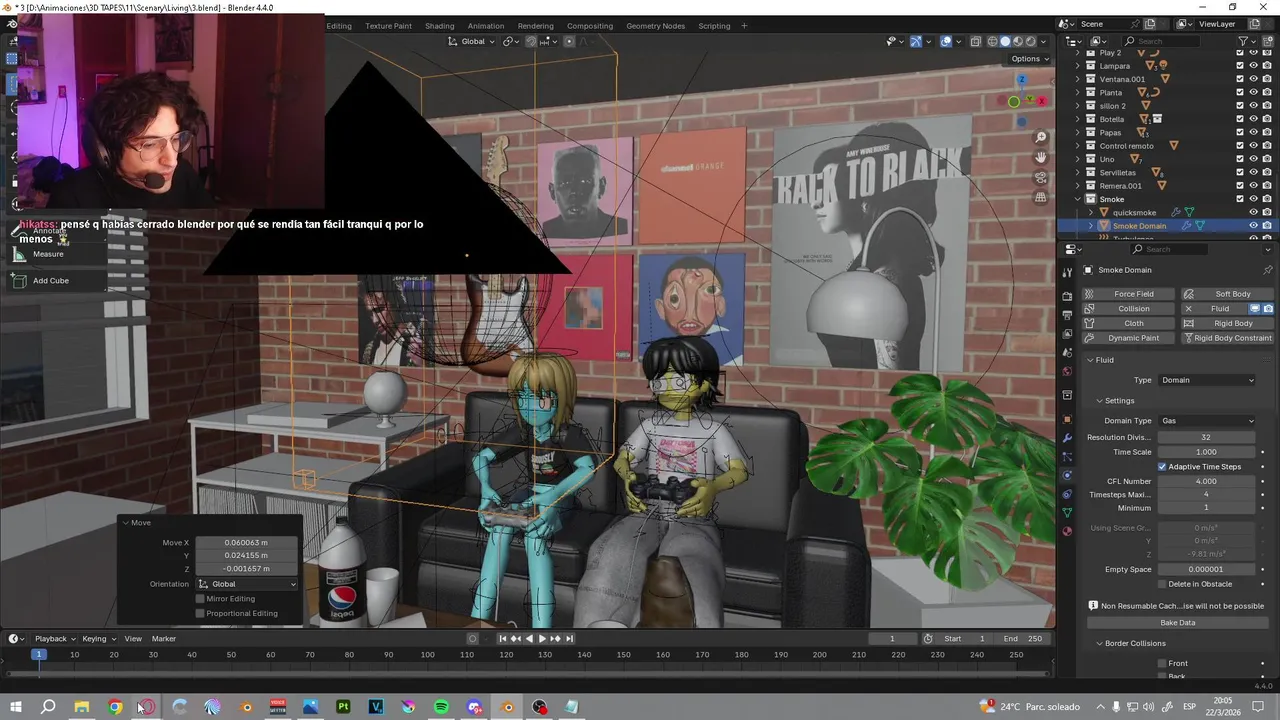Viewport: 1280px width, 720px height.
Task: Click the Time Scale 1.000 slider
Action: [x=1206, y=452]
